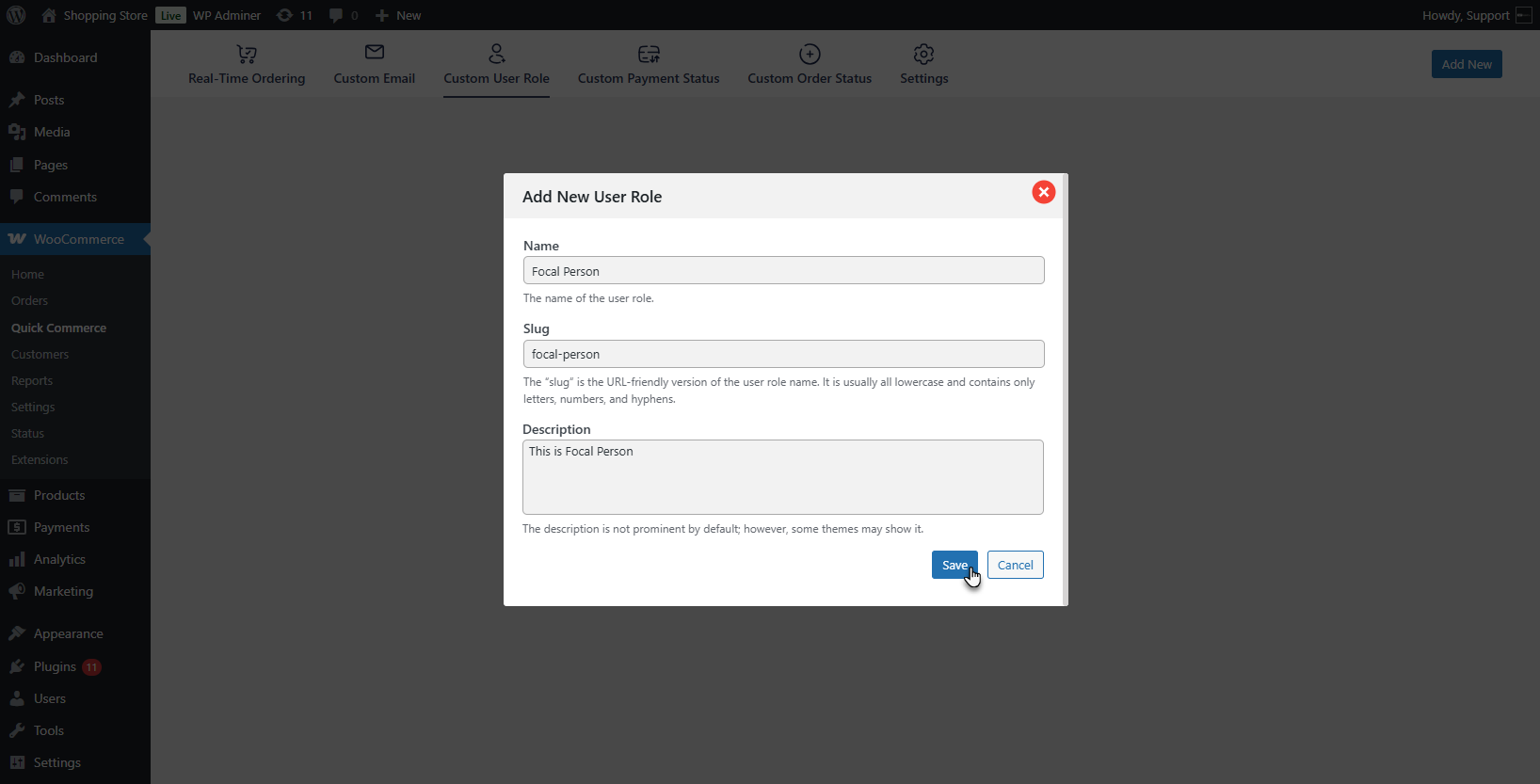Open the updates icon showing 11
This screenshot has width=1540, height=784.
[294, 15]
